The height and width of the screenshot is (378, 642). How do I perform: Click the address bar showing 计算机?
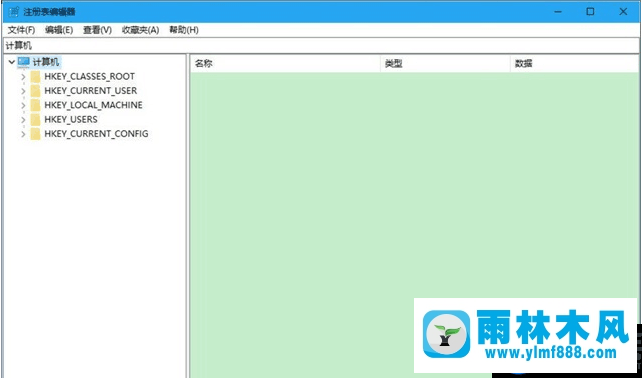click(321, 45)
